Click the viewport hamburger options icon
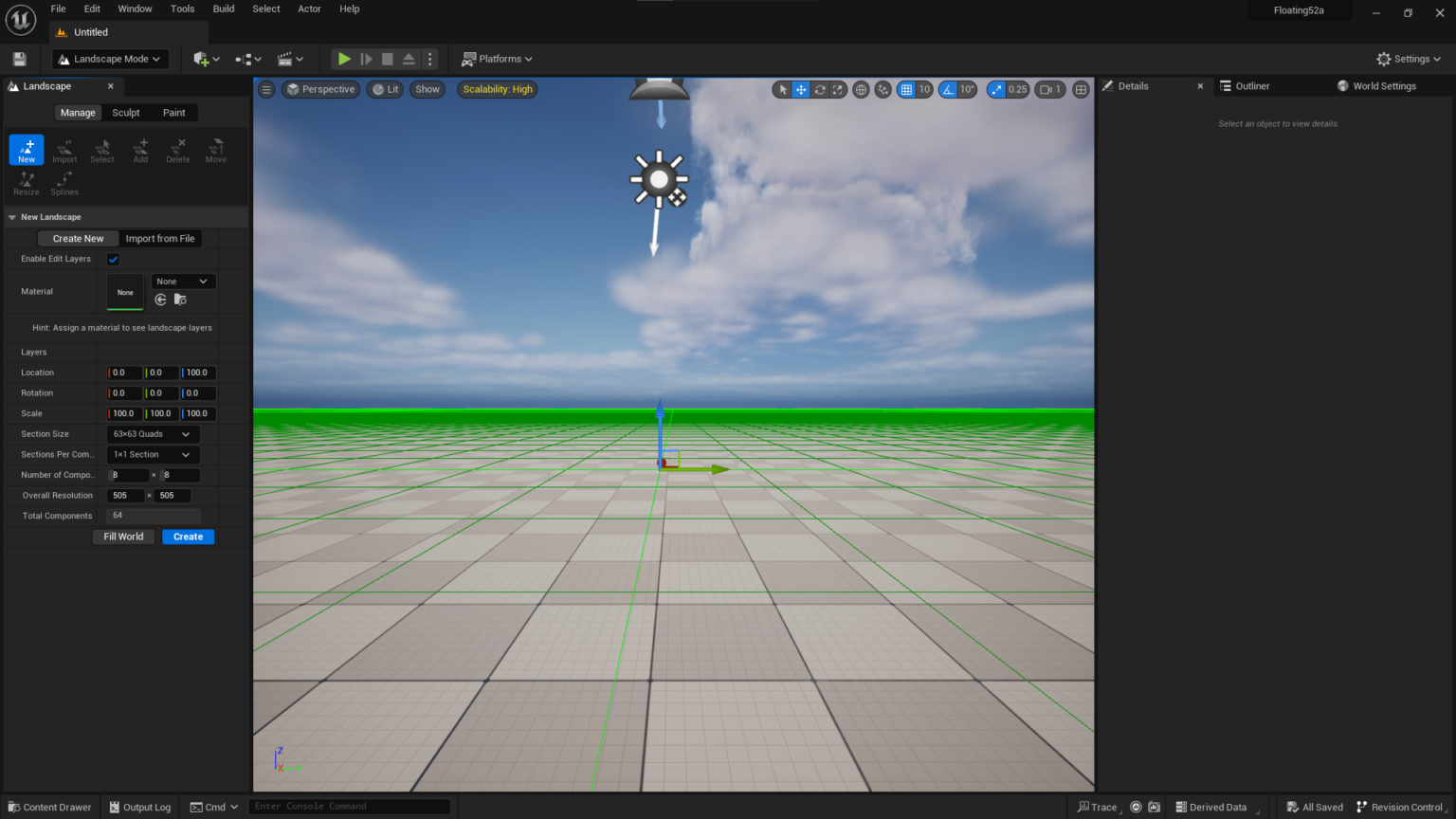The image size is (1456, 819). [266, 89]
